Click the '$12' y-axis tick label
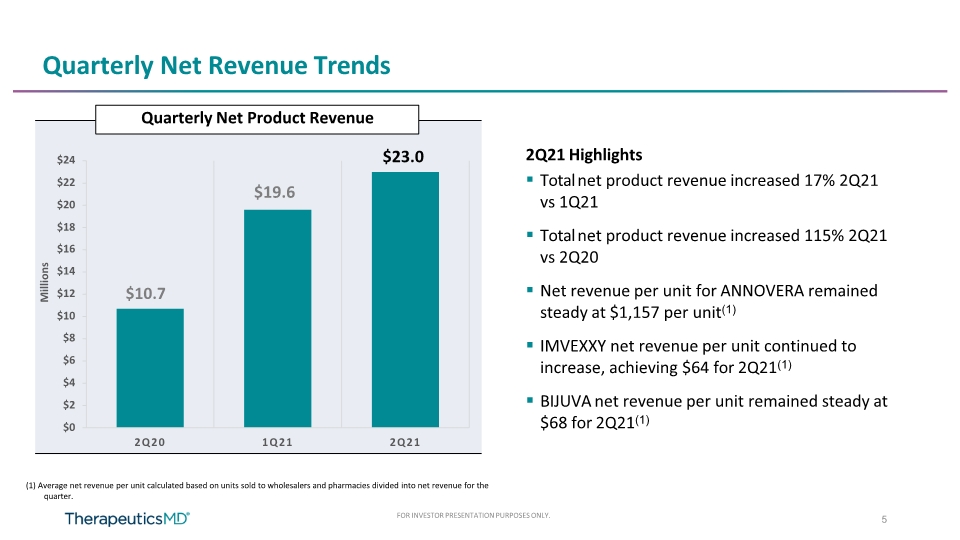Screen dimensions: 960x540 [x=66, y=294]
